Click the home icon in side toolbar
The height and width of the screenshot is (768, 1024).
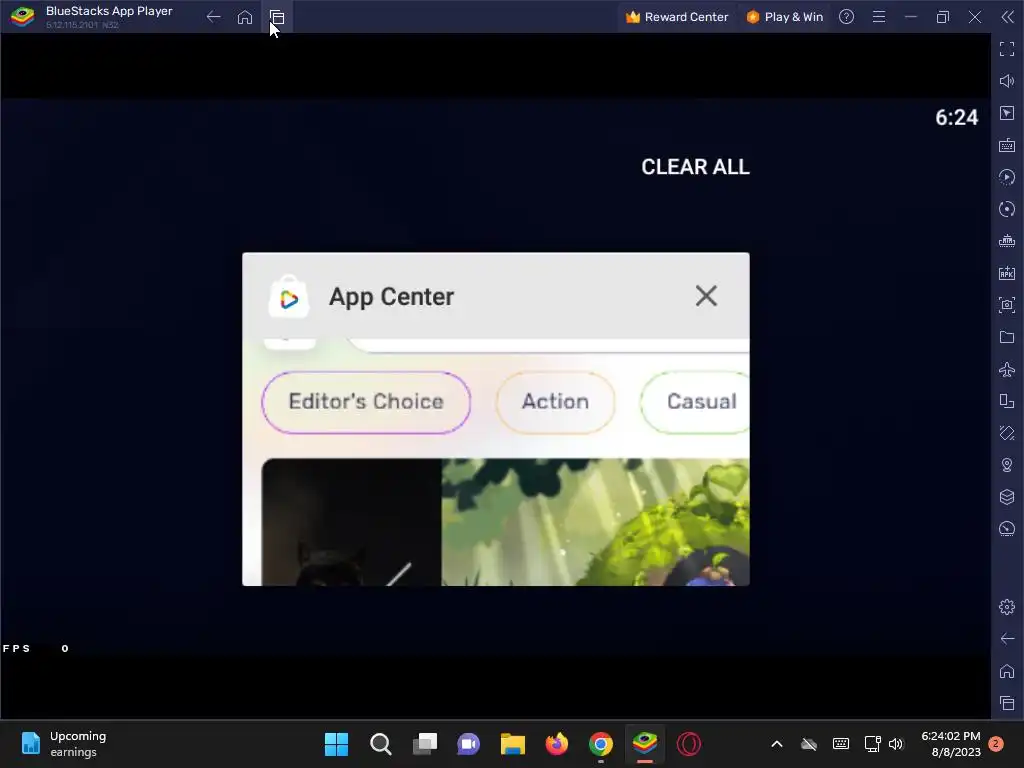point(1007,671)
